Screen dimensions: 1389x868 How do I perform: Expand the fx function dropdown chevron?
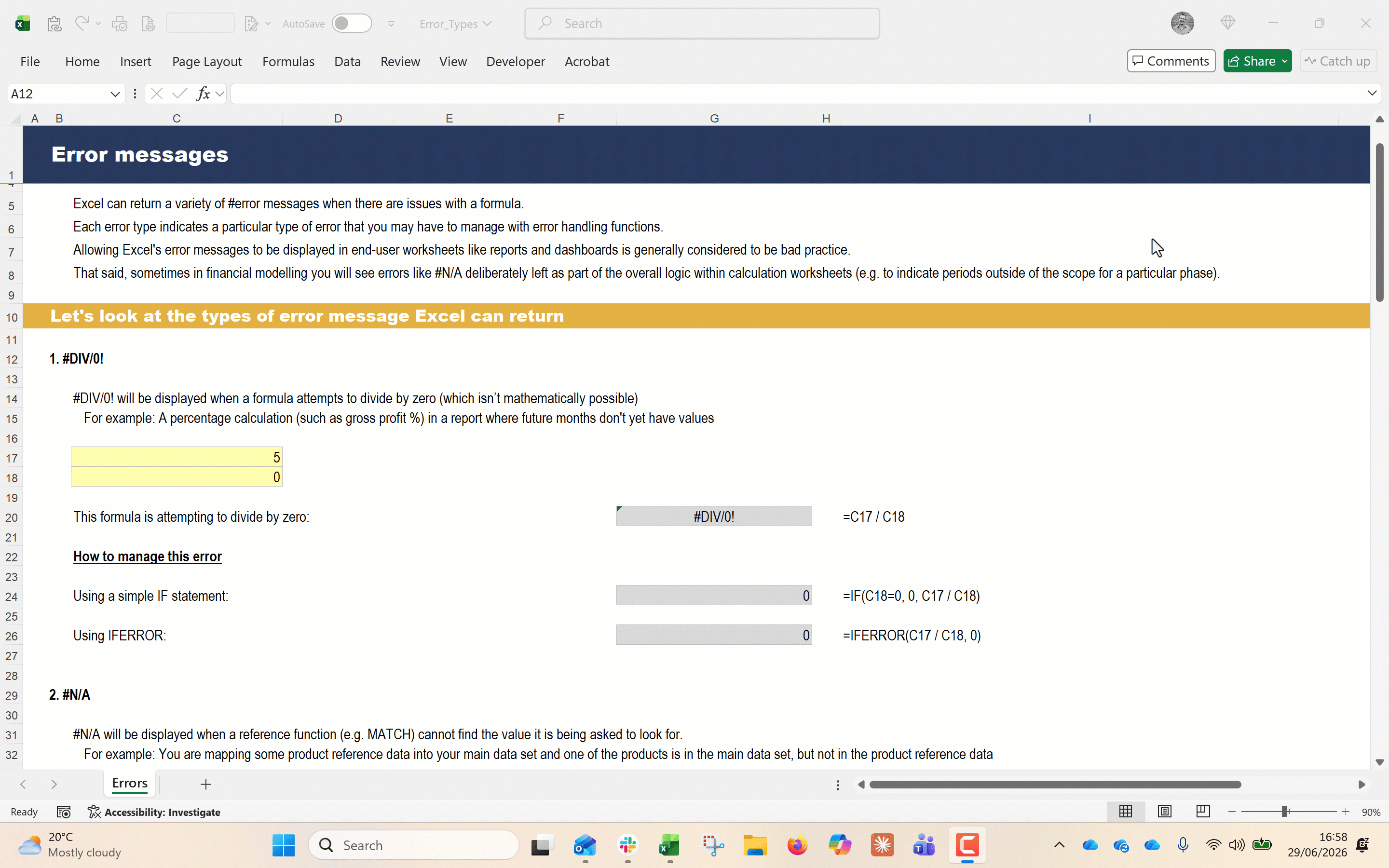pyautogui.click(x=220, y=94)
